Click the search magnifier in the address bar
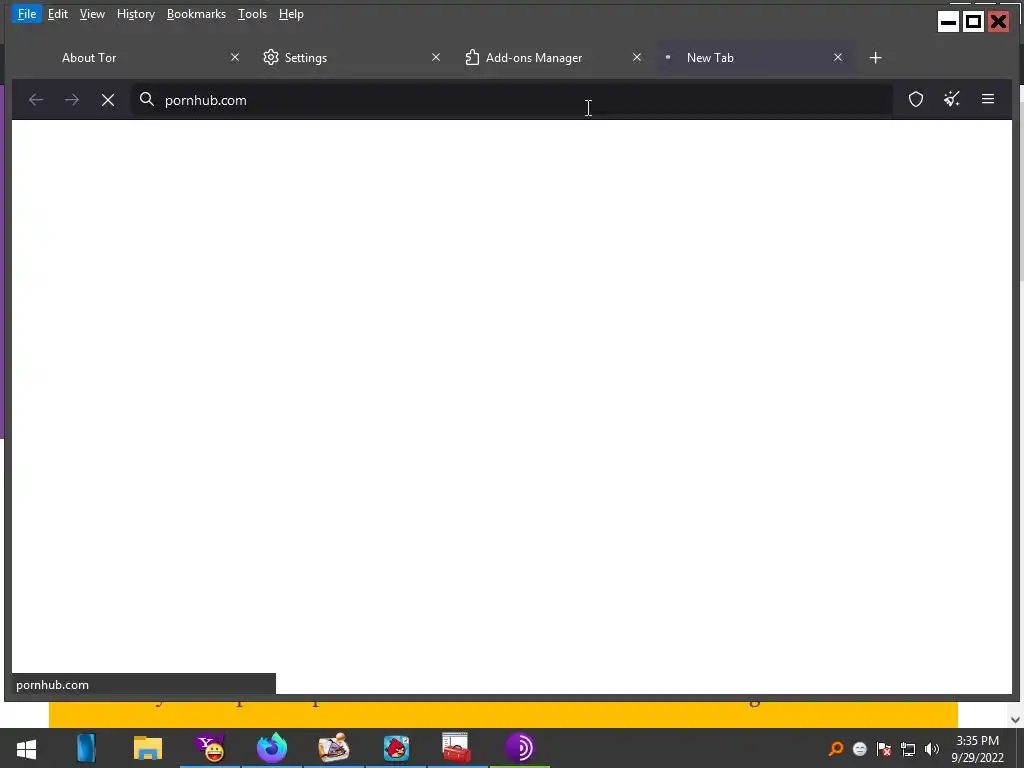 click(147, 99)
